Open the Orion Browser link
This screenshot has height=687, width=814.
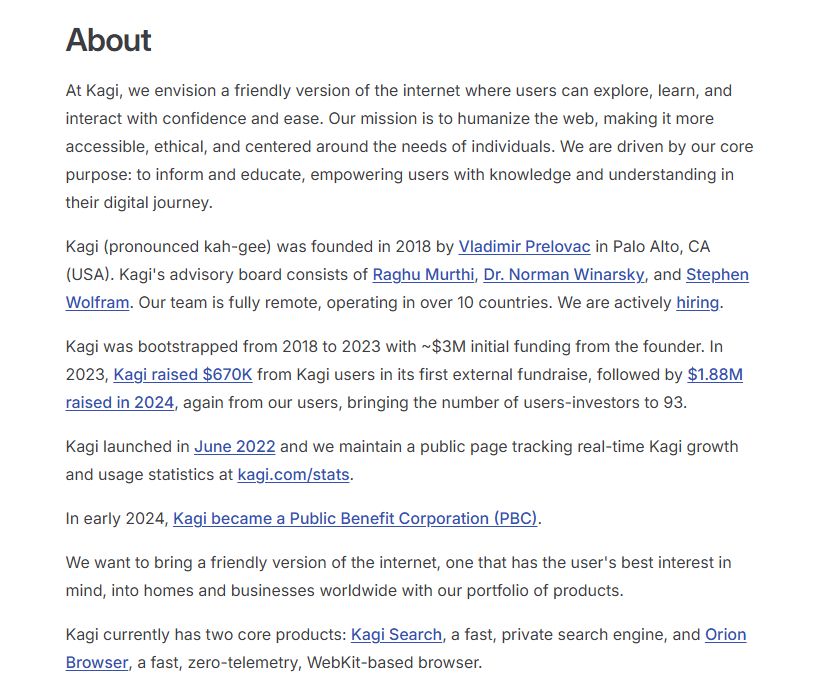[x=725, y=635]
